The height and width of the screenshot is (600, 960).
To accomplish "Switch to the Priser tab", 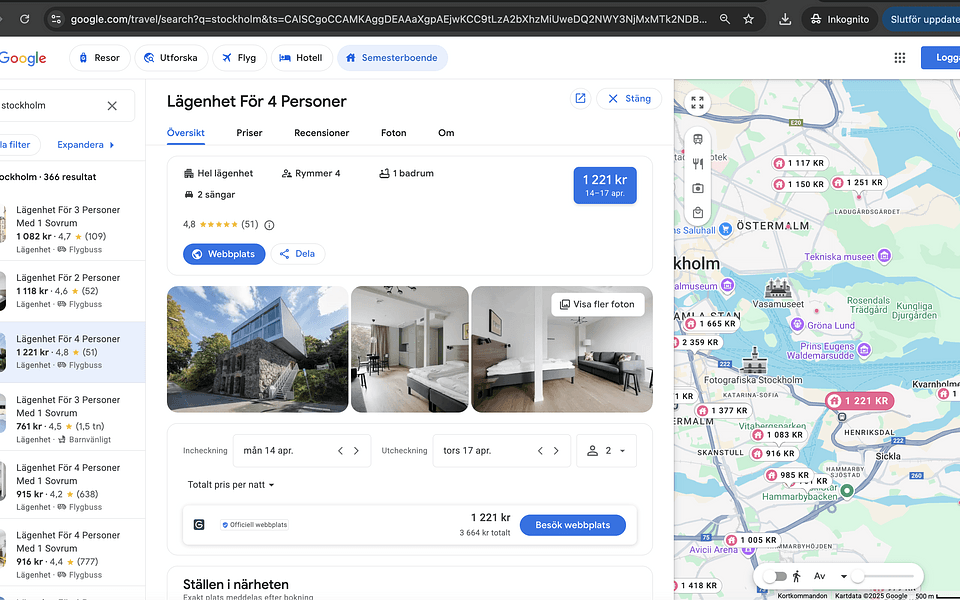I will [249, 132].
